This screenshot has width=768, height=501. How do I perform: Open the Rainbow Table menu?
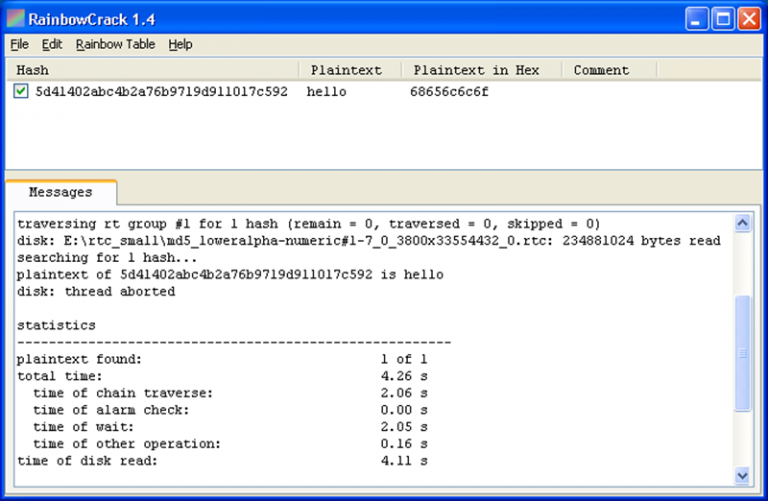[x=115, y=44]
